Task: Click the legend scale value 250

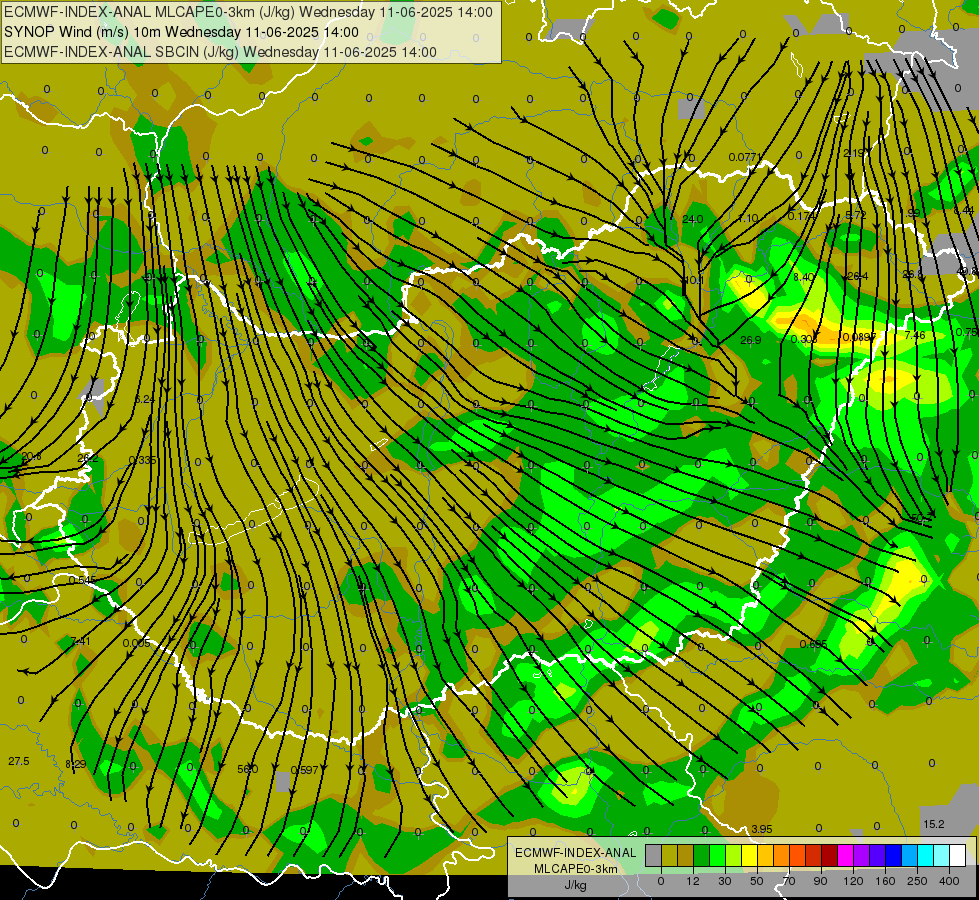Action: 917,881
